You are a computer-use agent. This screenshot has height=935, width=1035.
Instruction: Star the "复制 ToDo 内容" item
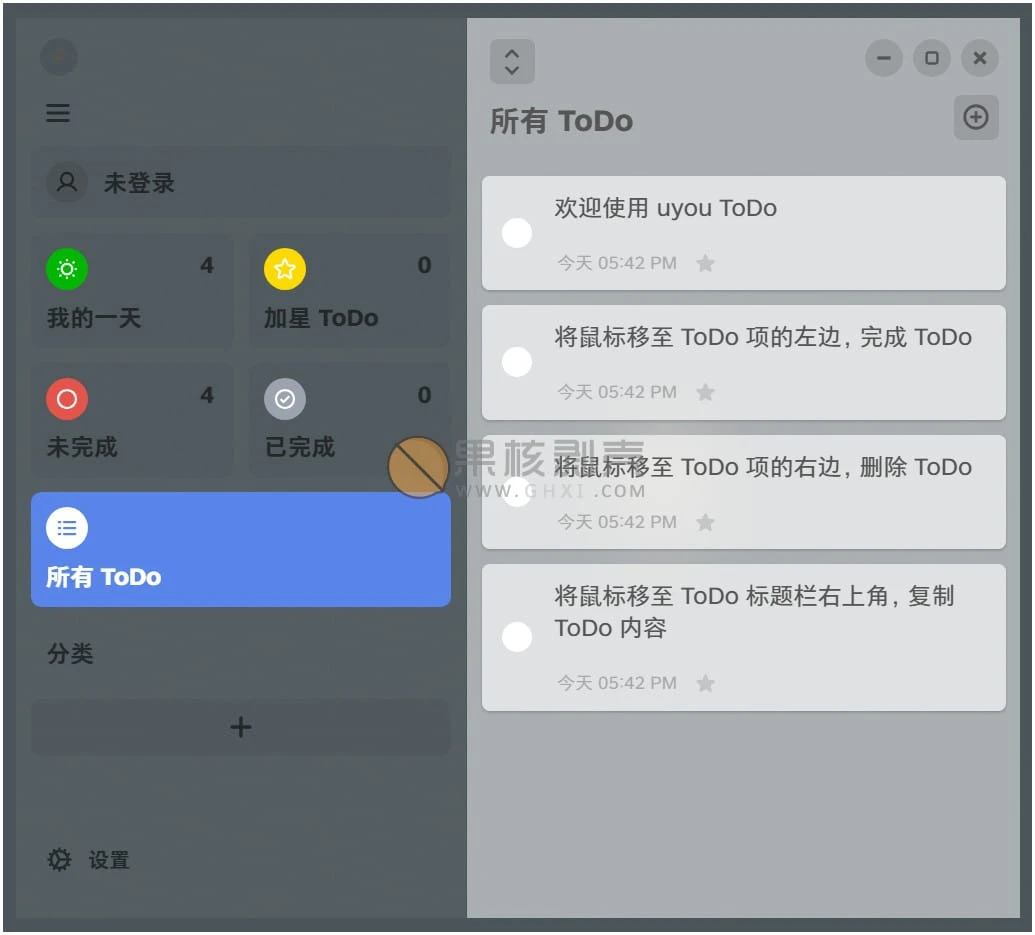705,684
